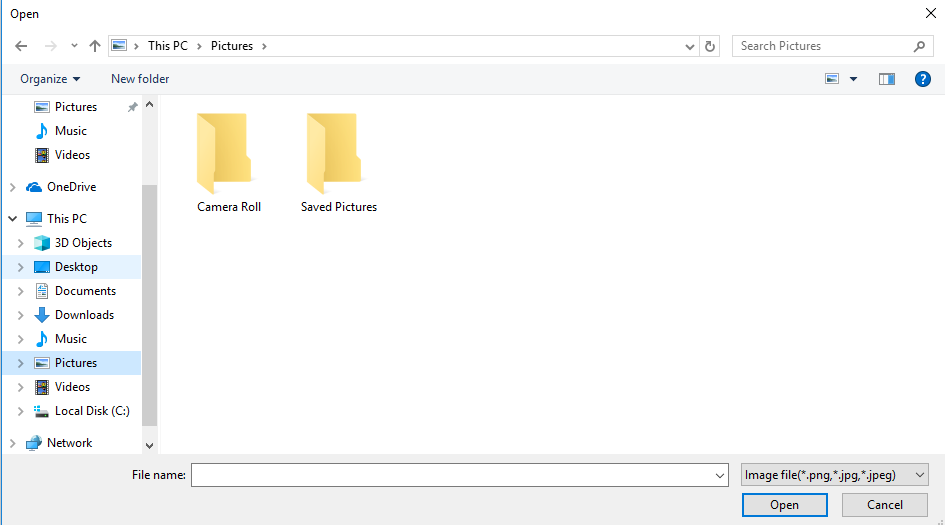This screenshot has height=525, width=945.
Task: Expand the Network tree node
Action: 12,443
